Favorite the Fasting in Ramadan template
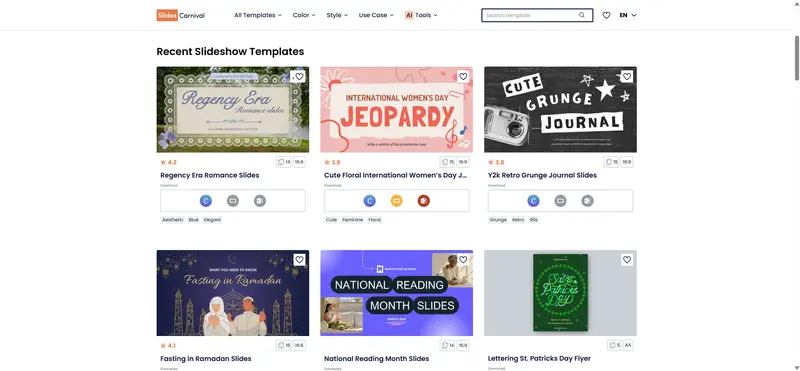This screenshot has height=371, width=800. 299,260
